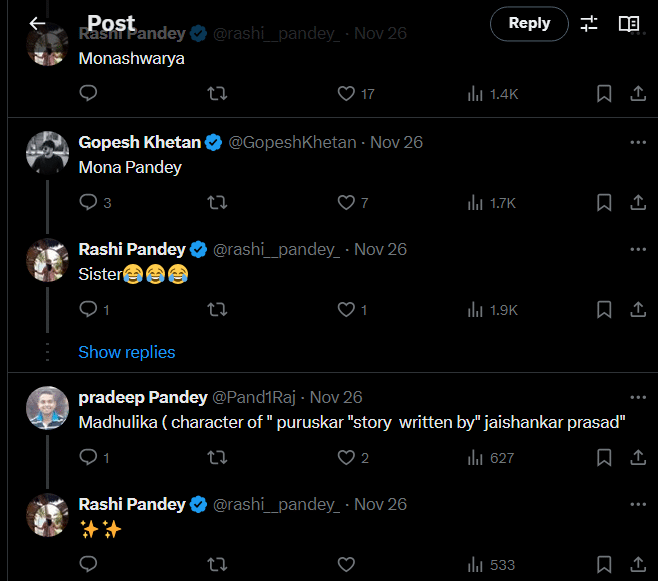This screenshot has height=581, width=658.
Task: Open more options on pradeep Pandey's post
Action: click(x=637, y=397)
